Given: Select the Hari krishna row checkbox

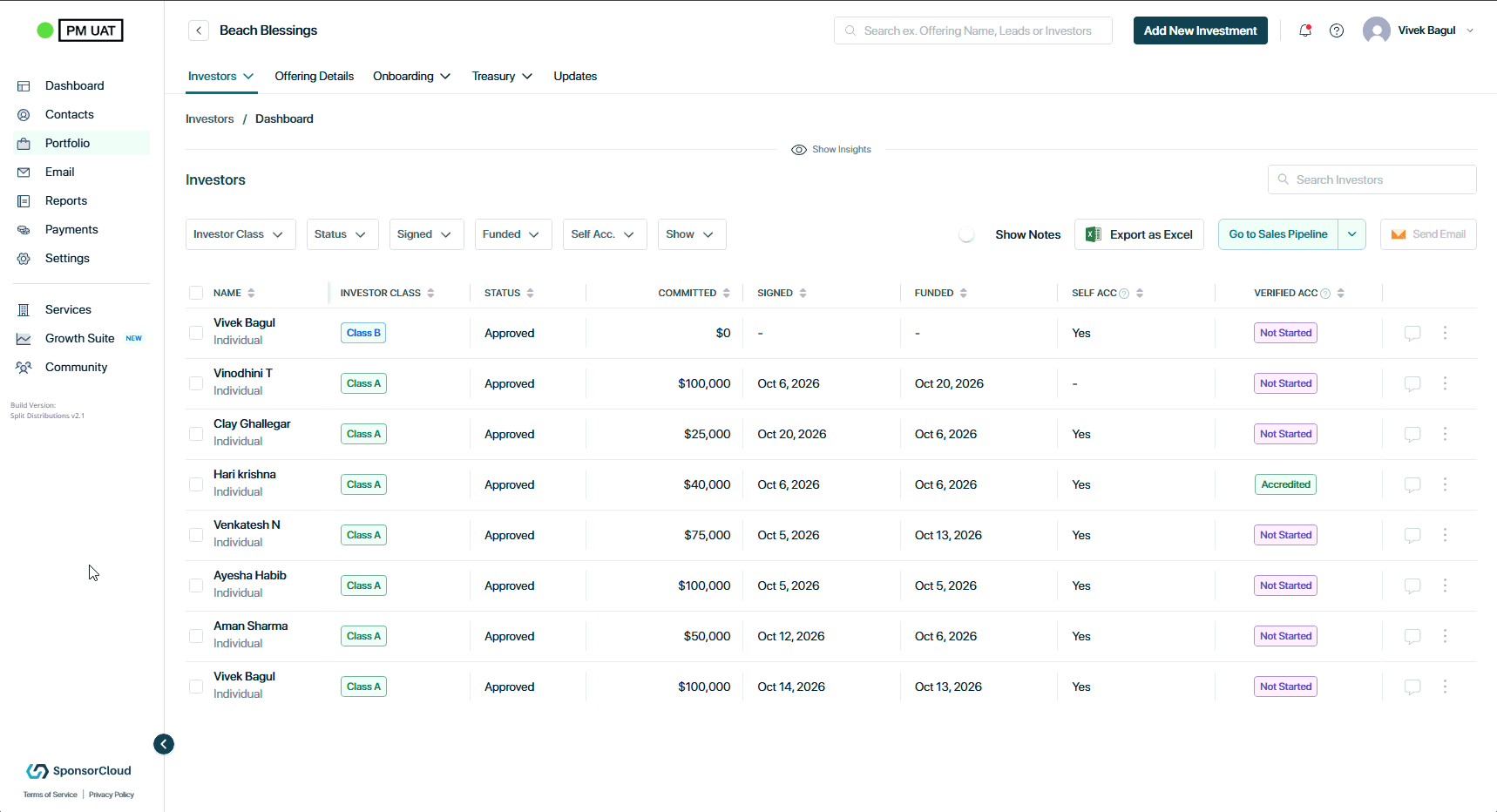Looking at the screenshot, I should coord(196,484).
